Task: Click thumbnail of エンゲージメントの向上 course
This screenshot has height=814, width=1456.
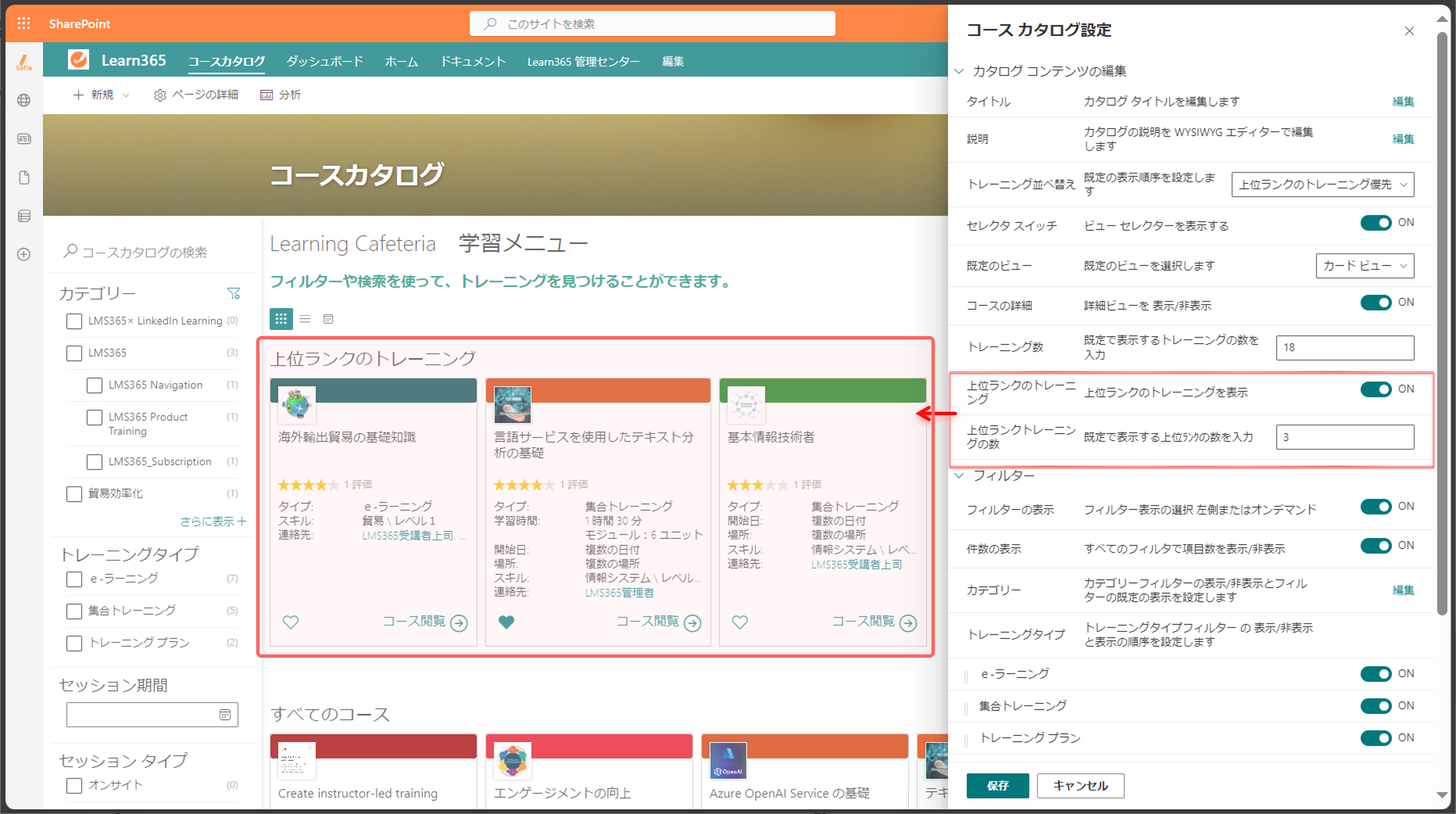Action: 512,760
